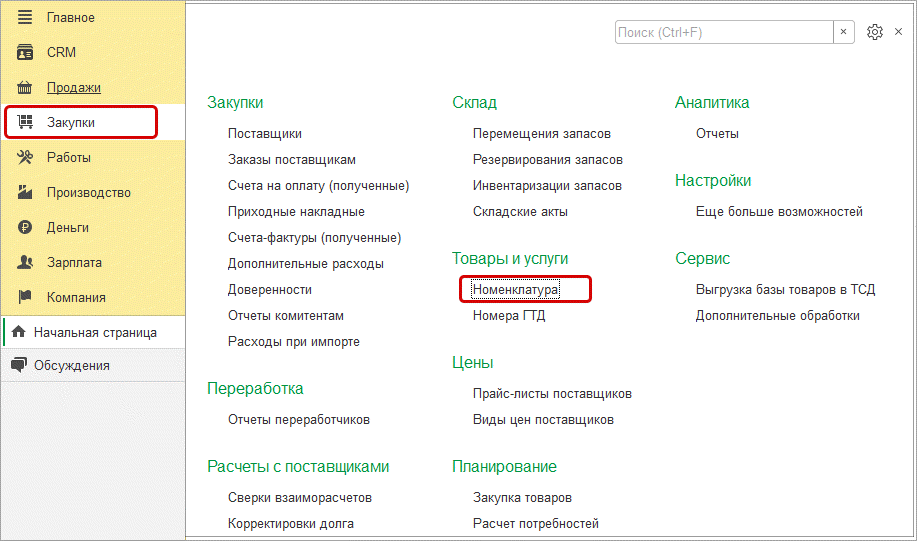Open Еще больше возможностей settings
Image resolution: width=917 pixels, height=541 pixels.
[780, 212]
